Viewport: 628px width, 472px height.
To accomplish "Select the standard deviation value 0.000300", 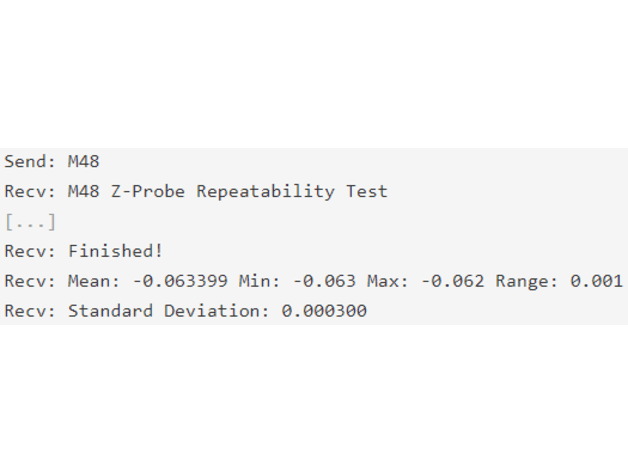I will click(x=324, y=311).
